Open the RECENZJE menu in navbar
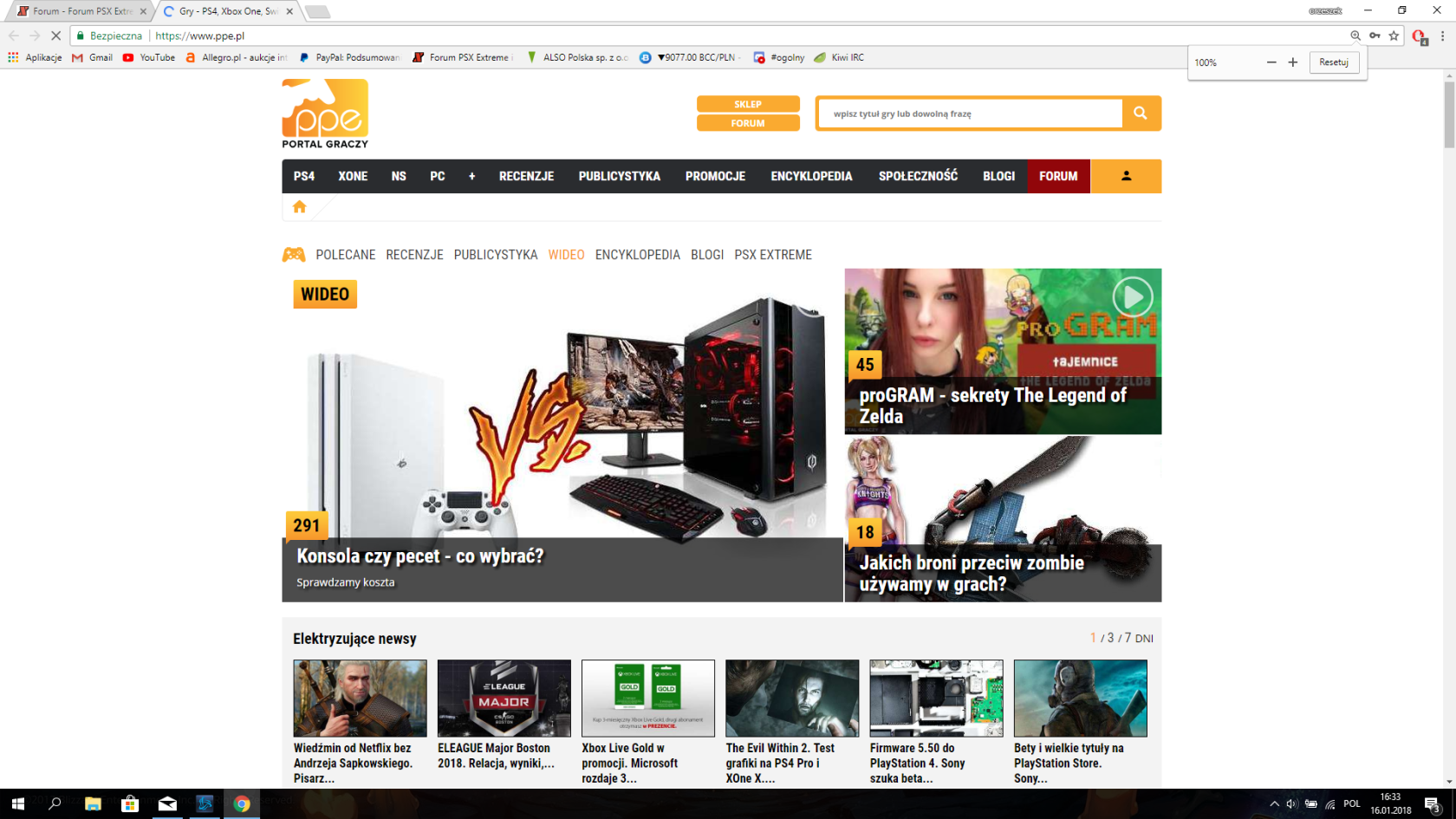Screen dimensions: 1456x819 (x=526, y=176)
